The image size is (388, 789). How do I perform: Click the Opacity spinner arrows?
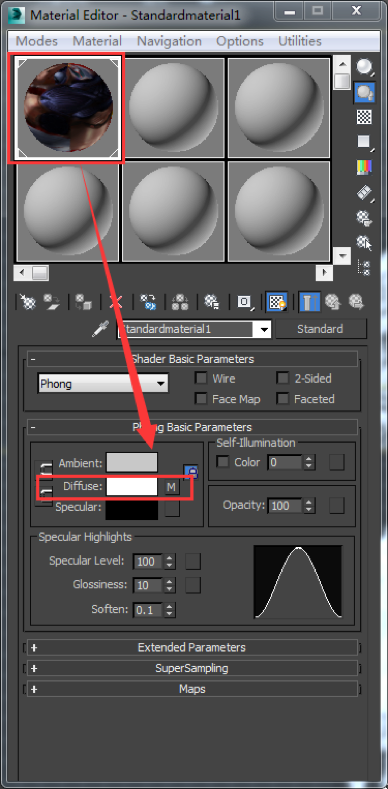tap(309, 506)
